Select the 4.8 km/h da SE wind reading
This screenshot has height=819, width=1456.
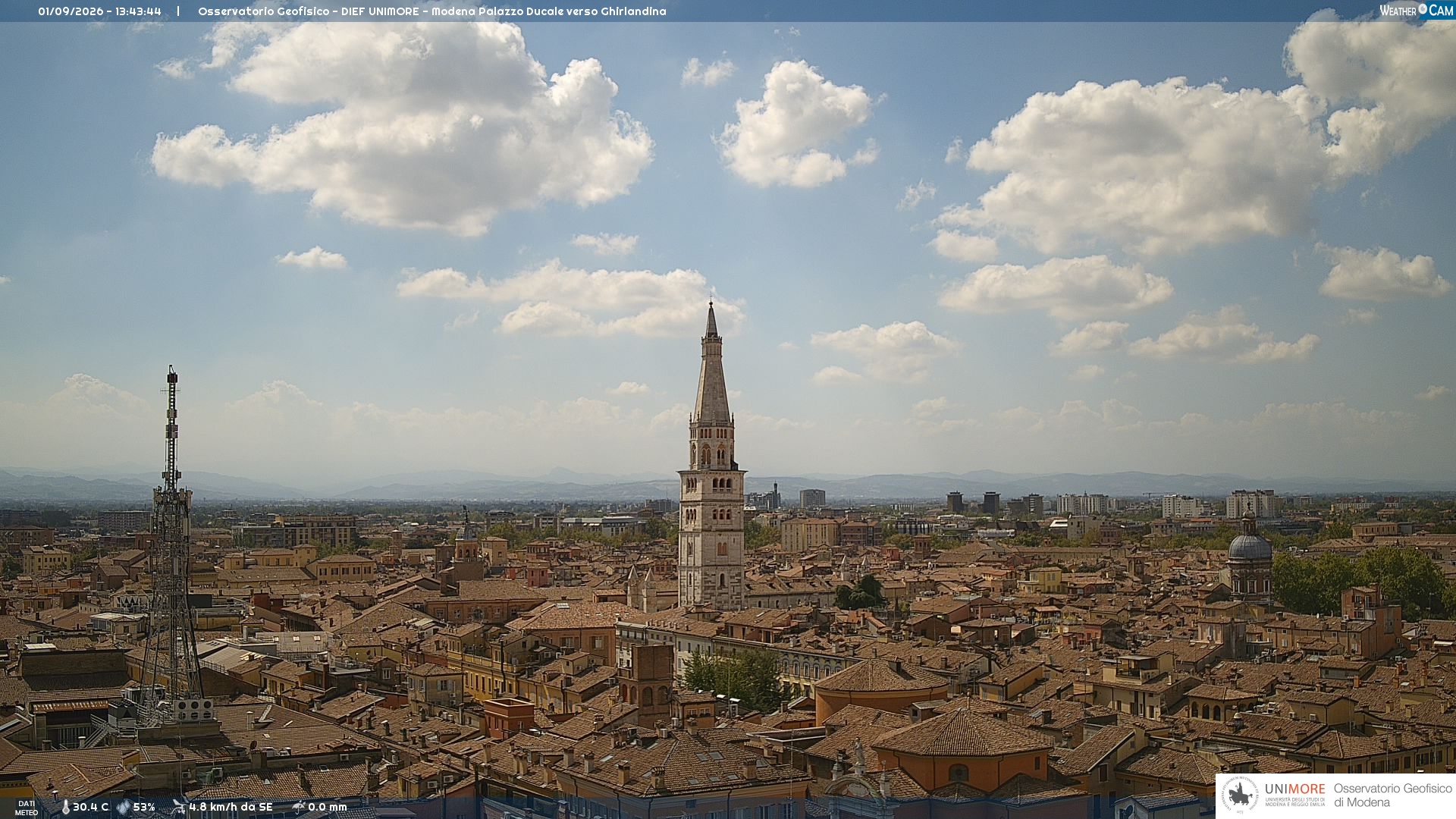point(231,807)
